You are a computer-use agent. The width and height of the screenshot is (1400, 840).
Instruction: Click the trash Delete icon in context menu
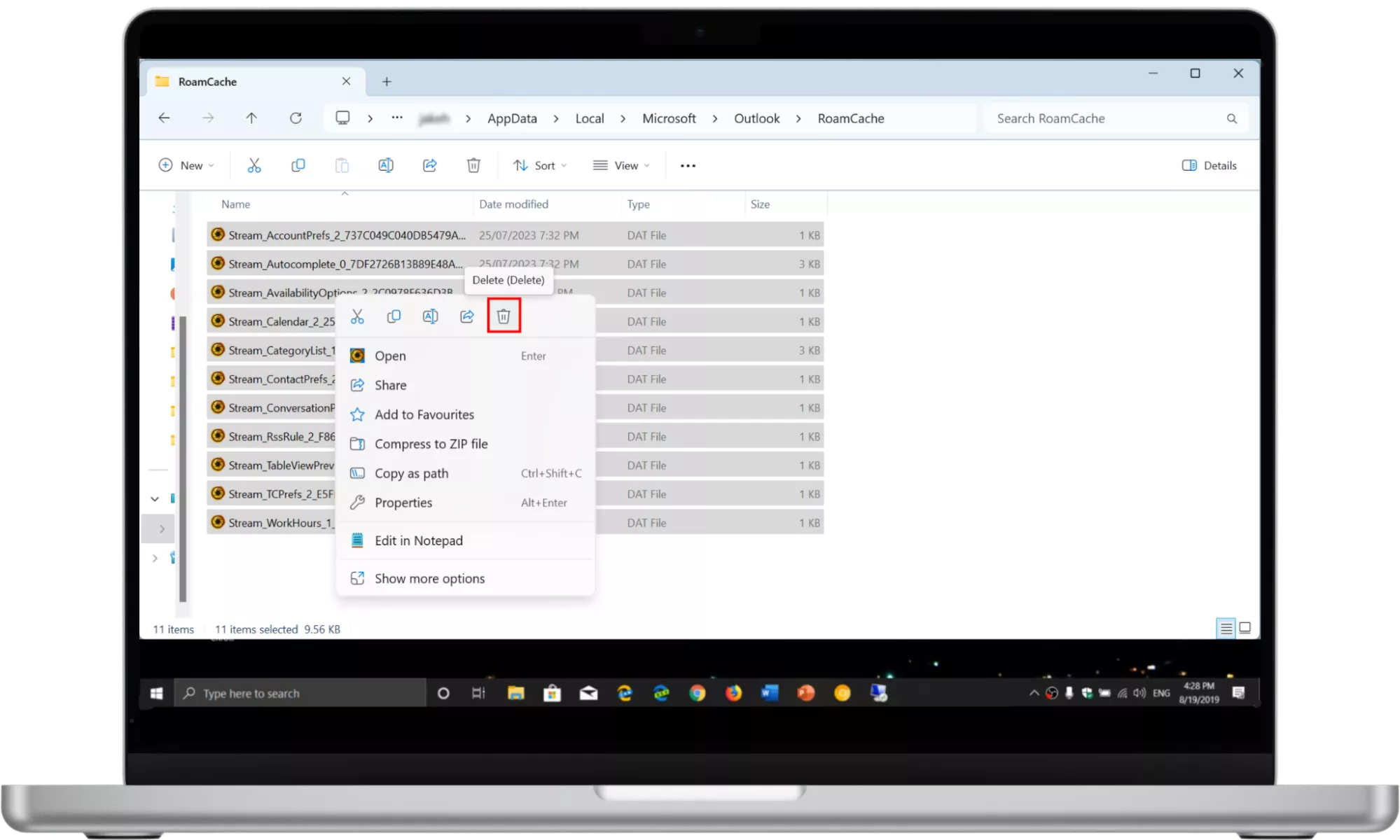[504, 316]
